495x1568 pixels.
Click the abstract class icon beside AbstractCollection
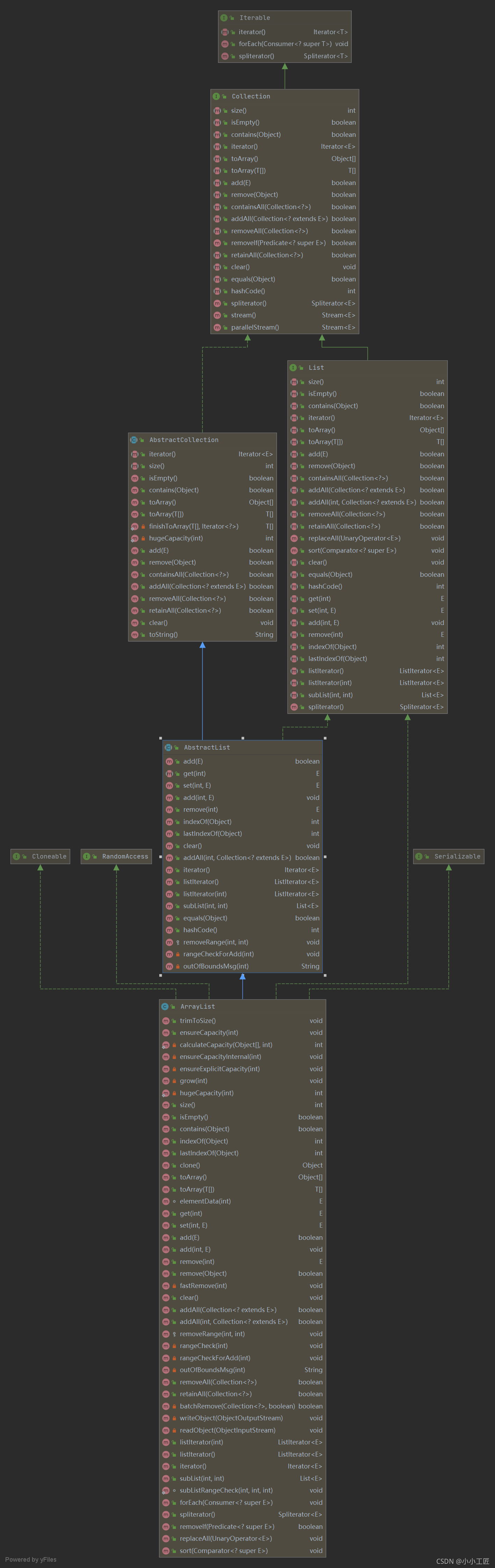(x=133, y=440)
